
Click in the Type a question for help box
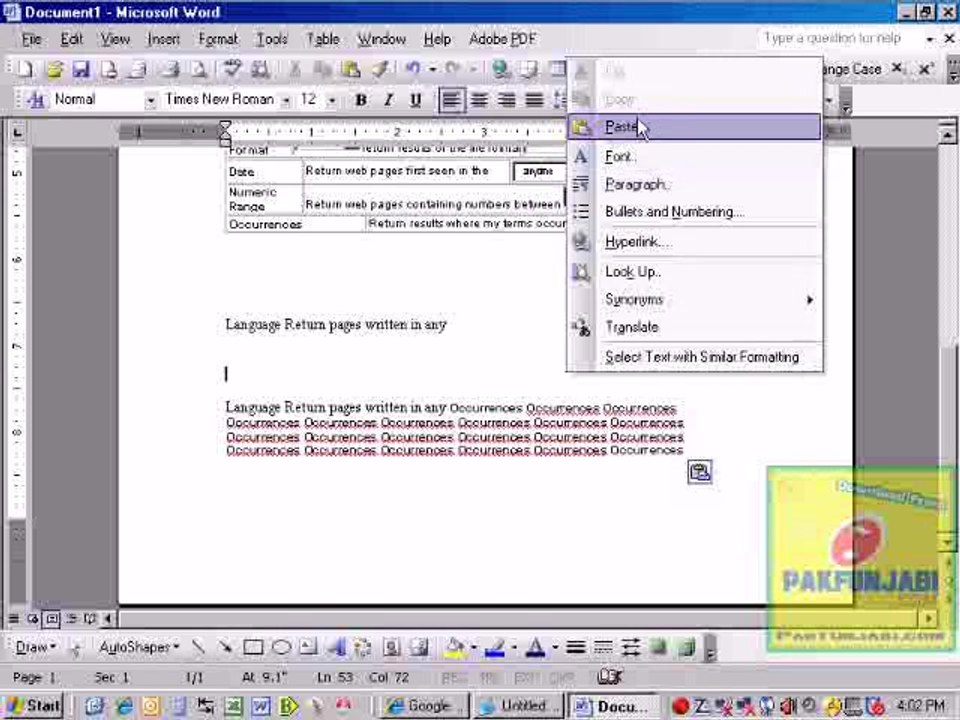coord(839,39)
